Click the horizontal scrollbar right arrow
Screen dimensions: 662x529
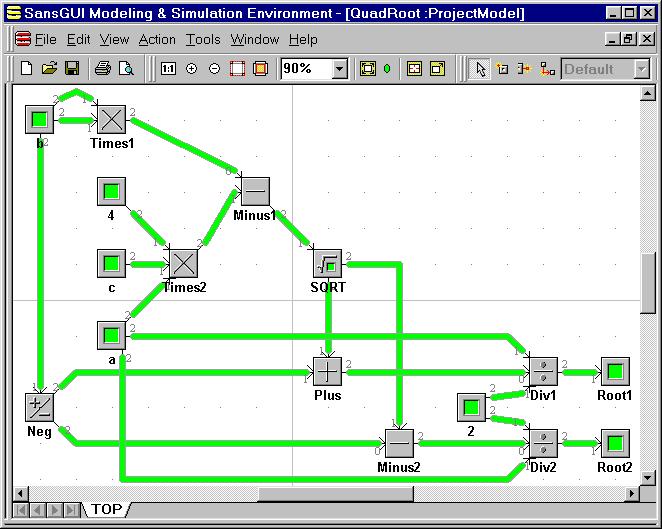coord(631,494)
